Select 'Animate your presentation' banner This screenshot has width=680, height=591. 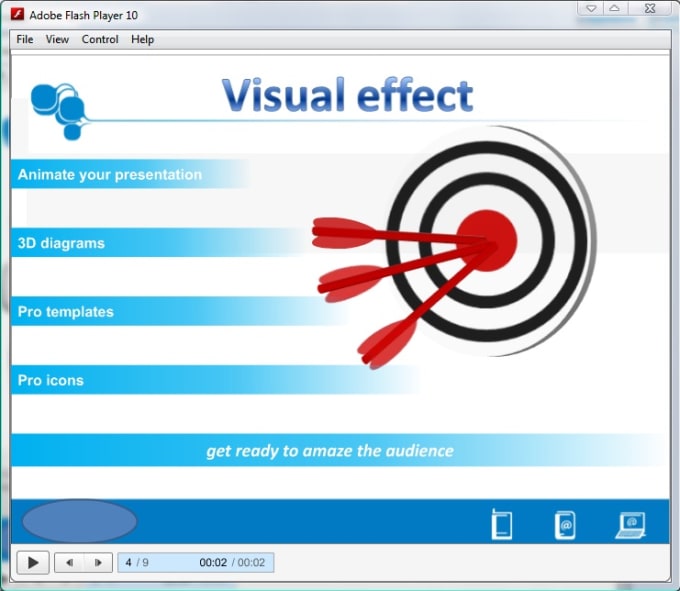click(x=130, y=174)
